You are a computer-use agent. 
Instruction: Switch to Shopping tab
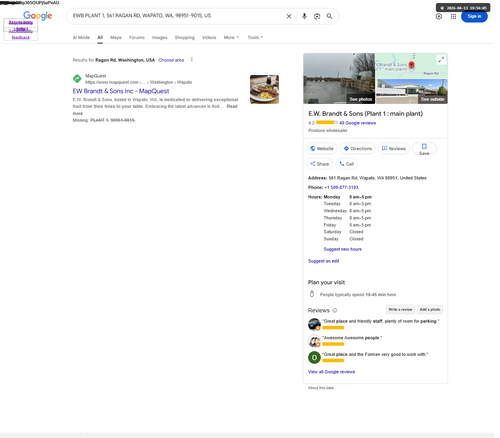tap(185, 38)
